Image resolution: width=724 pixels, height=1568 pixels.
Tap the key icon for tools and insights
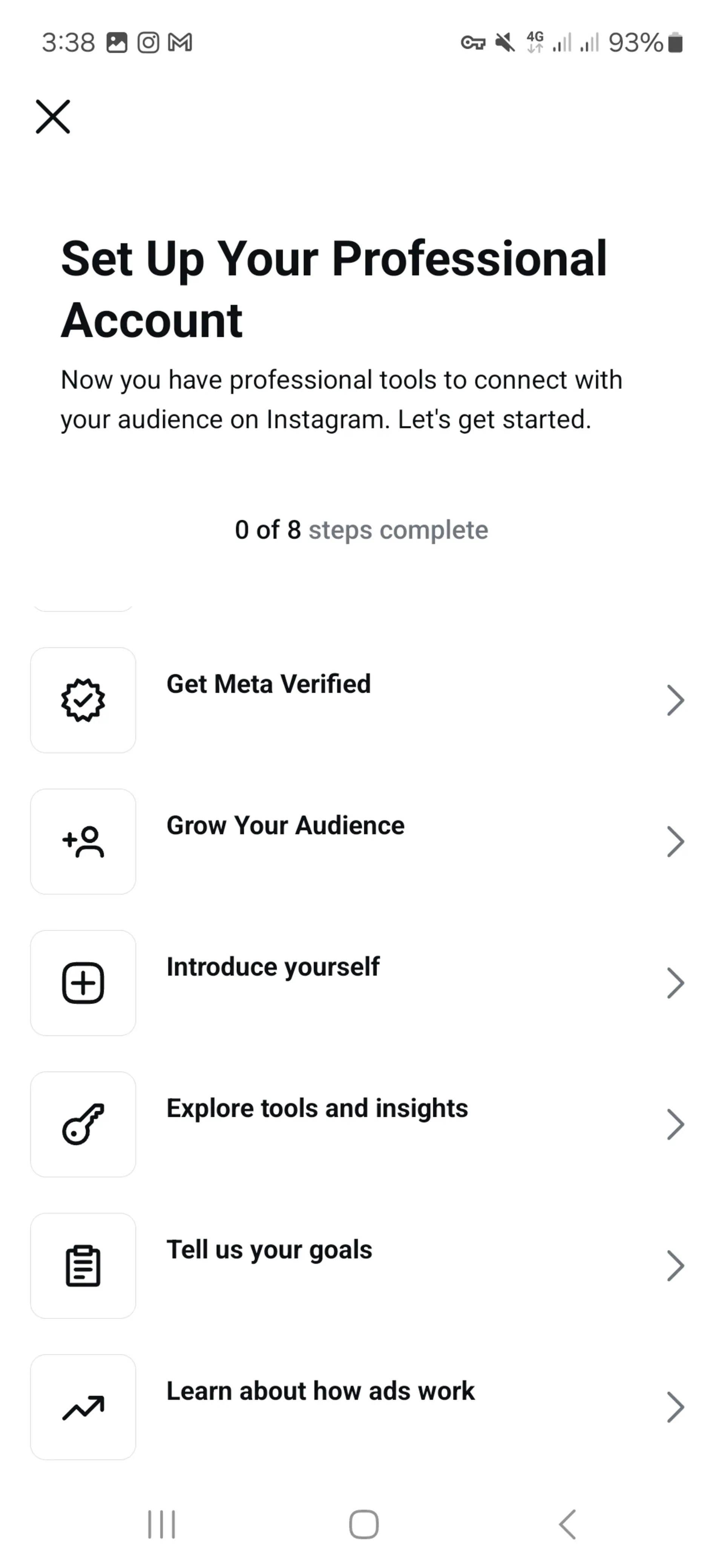tap(83, 1124)
